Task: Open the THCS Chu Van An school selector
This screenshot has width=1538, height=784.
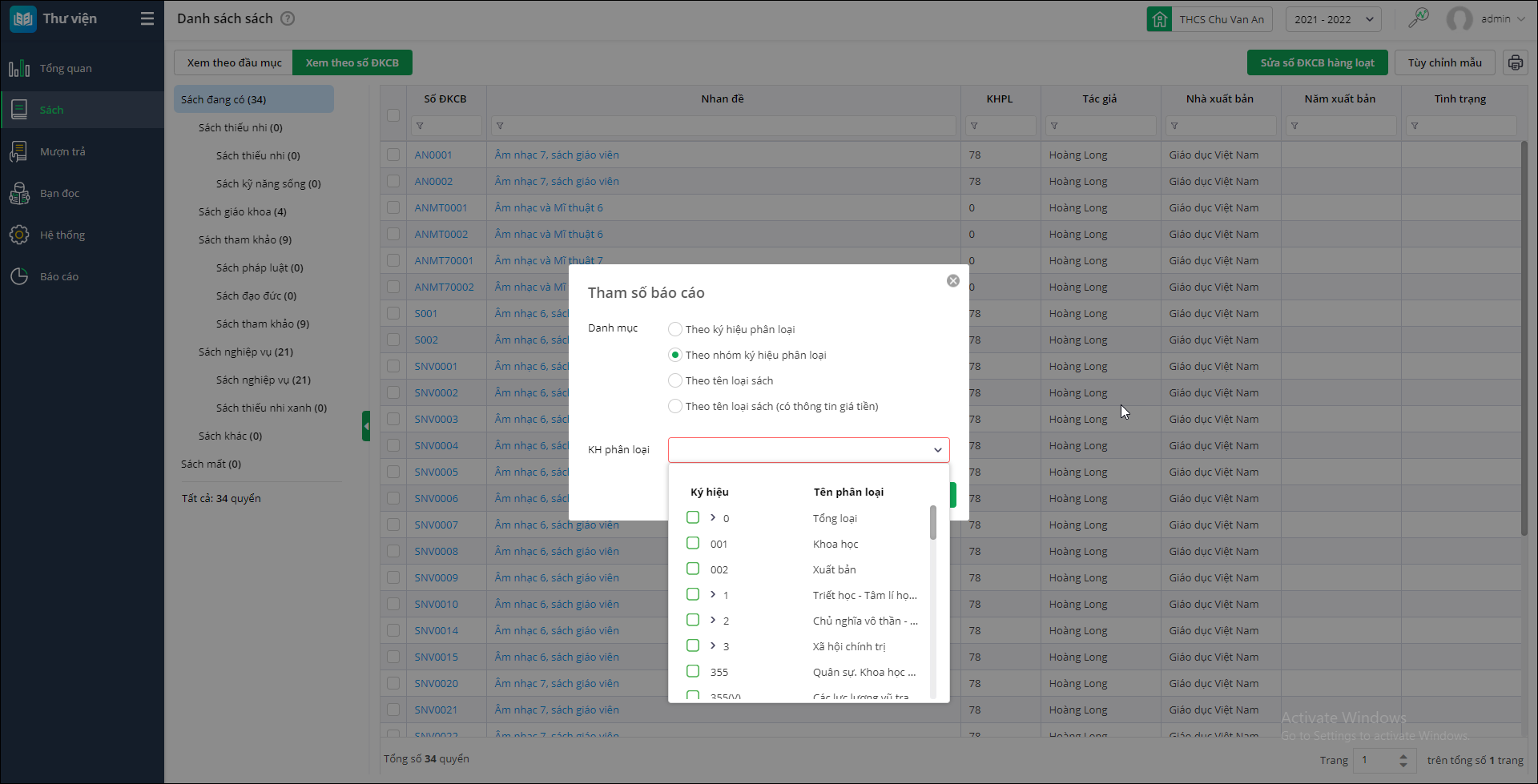Action: 1209,19
